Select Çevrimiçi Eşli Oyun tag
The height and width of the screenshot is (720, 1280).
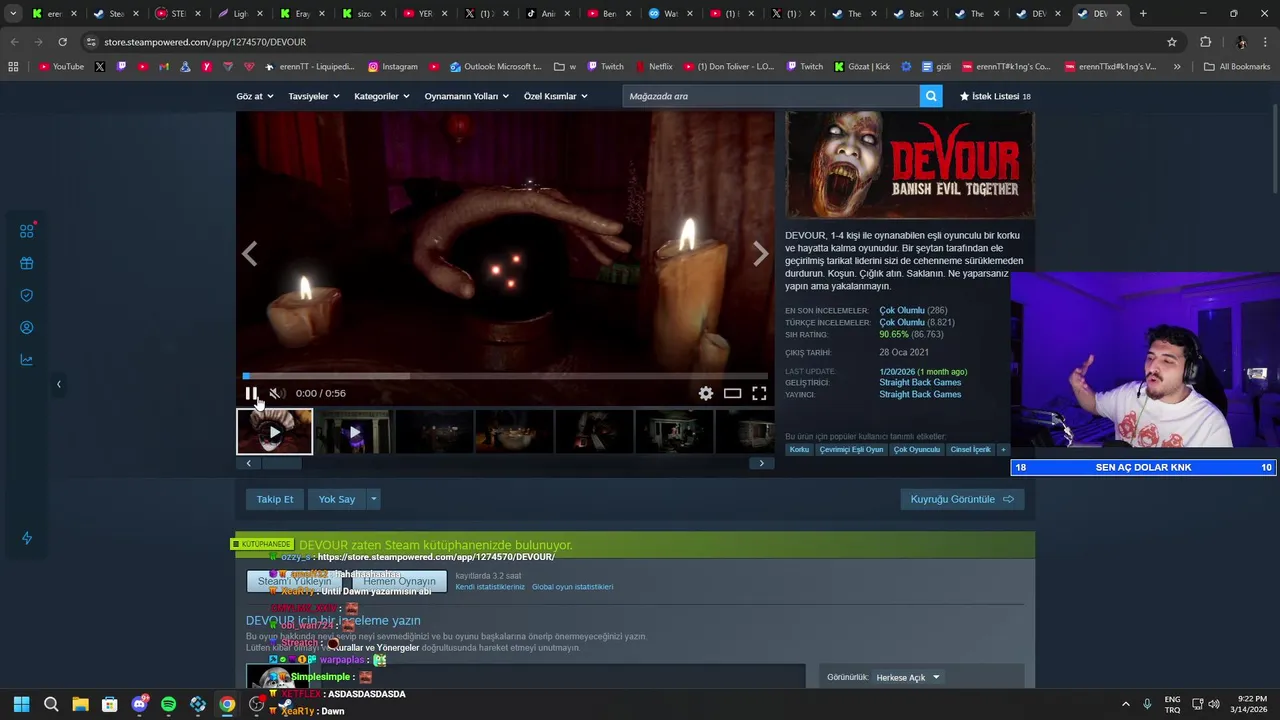pyautogui.click(x=852, y=449)
